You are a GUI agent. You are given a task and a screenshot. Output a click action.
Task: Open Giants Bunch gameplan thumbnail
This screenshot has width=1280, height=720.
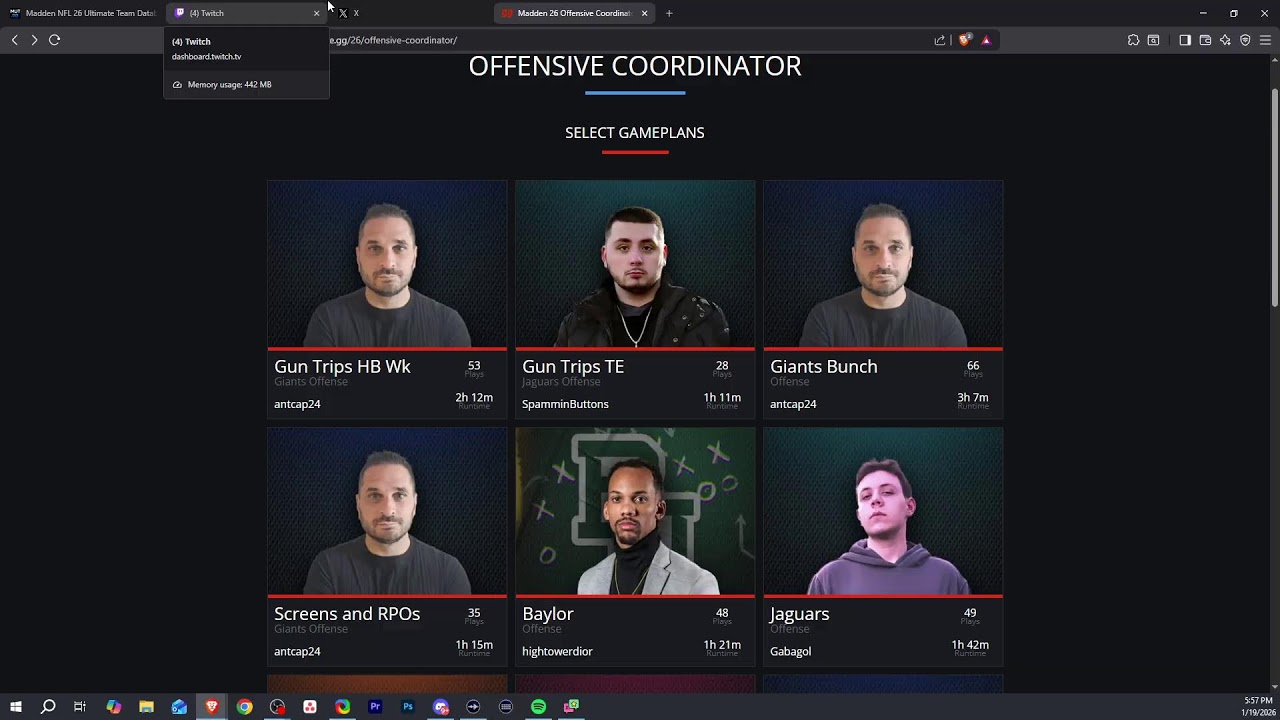tap(883, 264)
